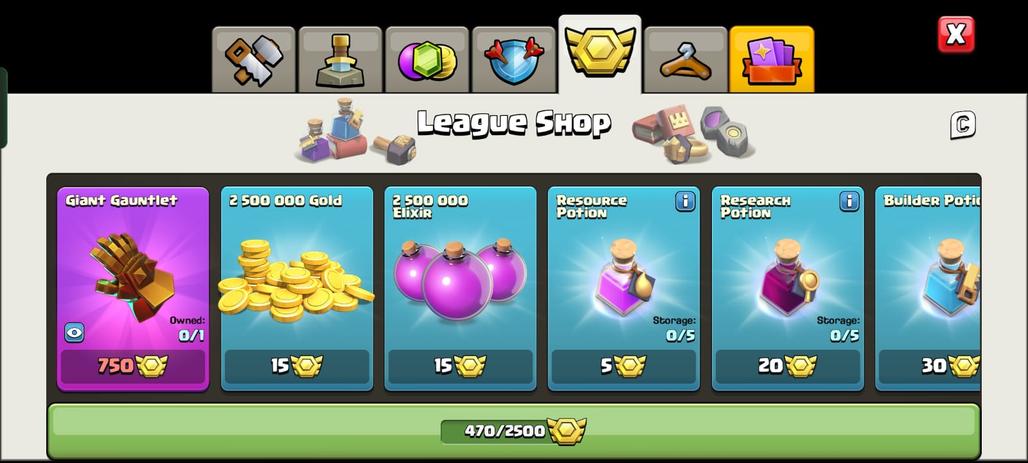The width and height of the screenshot is (1028, 463).
Task: Show info for Resource Potion
Action: [x=684, y=201]
